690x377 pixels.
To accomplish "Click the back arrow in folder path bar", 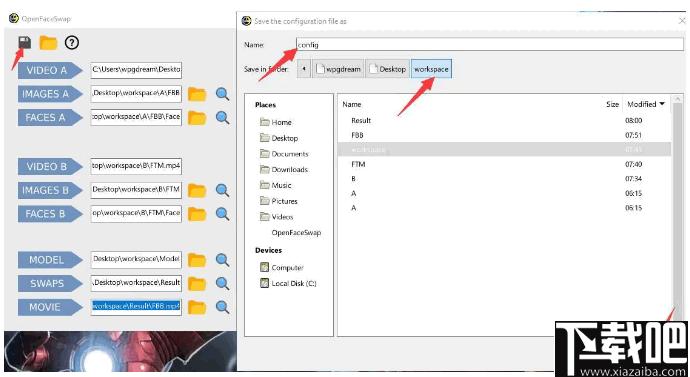I will (x=304, y=69).
